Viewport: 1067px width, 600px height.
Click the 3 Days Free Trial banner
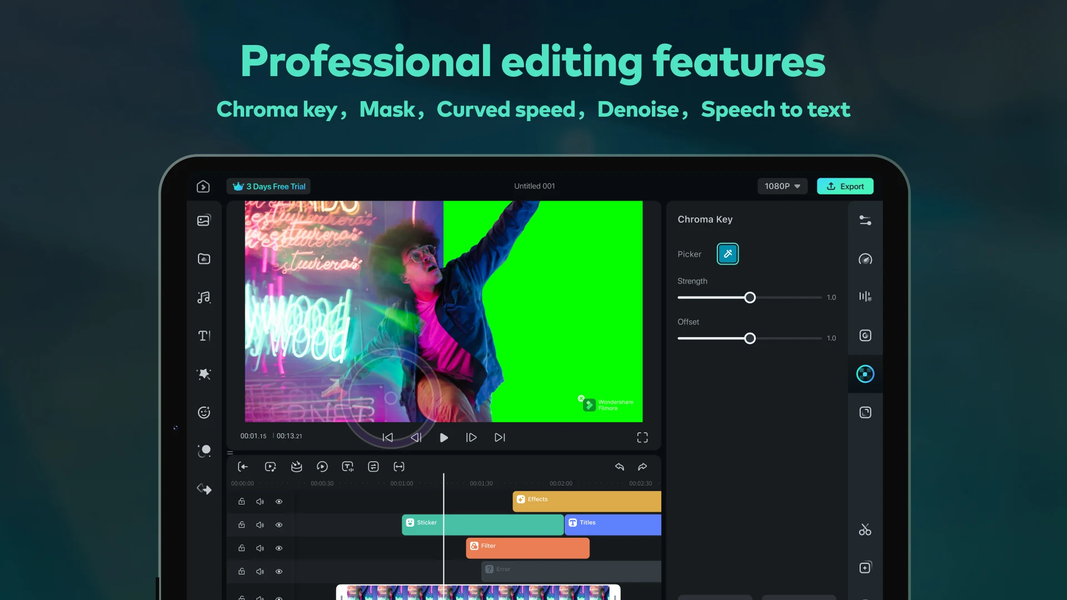(x=268, y=186)
